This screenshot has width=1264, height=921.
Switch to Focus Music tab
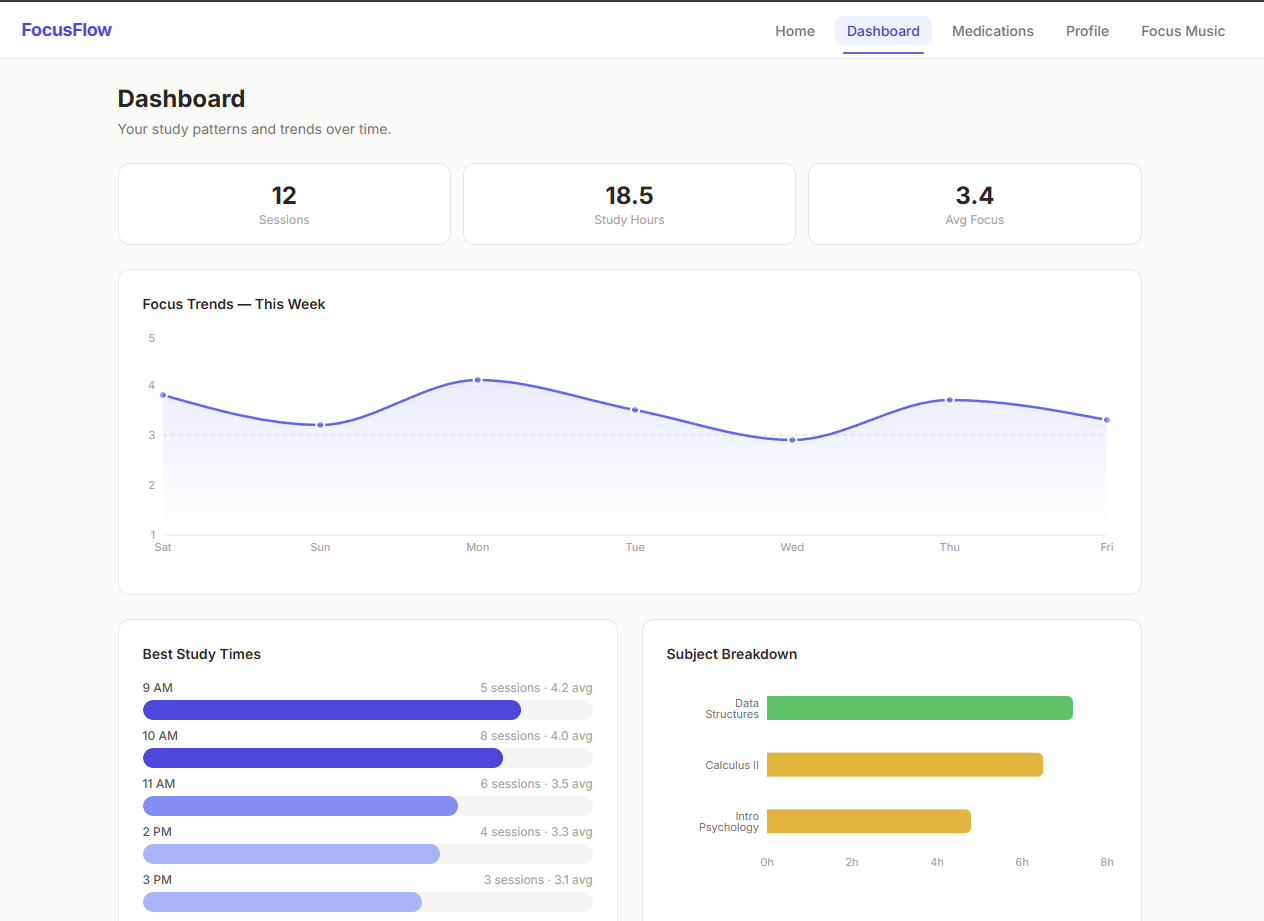[x=1183, y=31]
